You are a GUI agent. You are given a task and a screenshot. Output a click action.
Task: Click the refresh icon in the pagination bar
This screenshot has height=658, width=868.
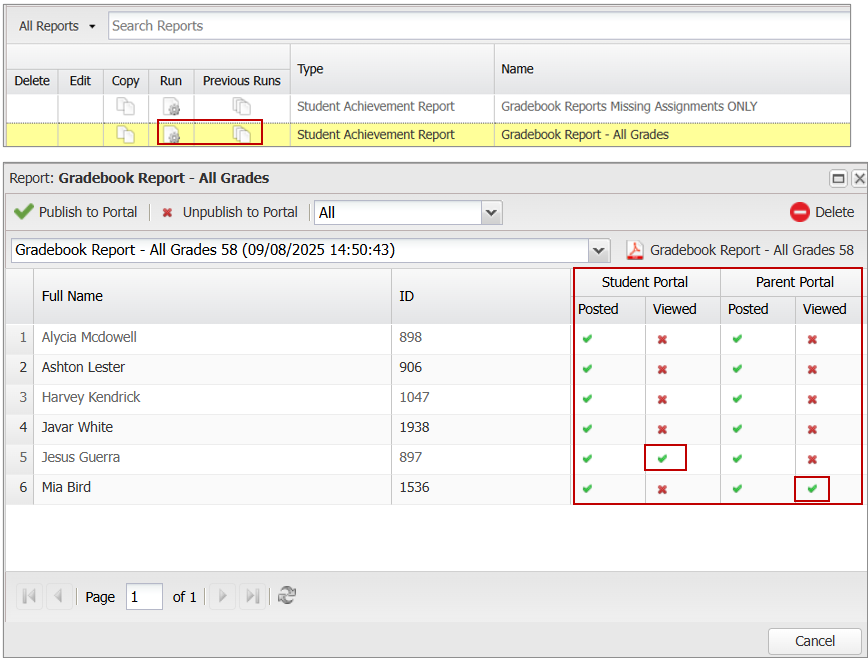pos(287,596)
